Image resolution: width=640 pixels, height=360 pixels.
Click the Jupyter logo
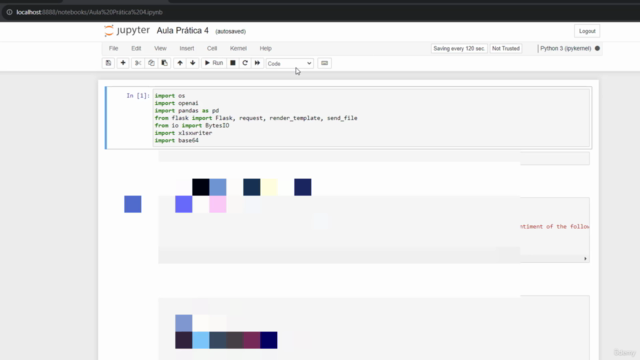[x=127, y=31]
